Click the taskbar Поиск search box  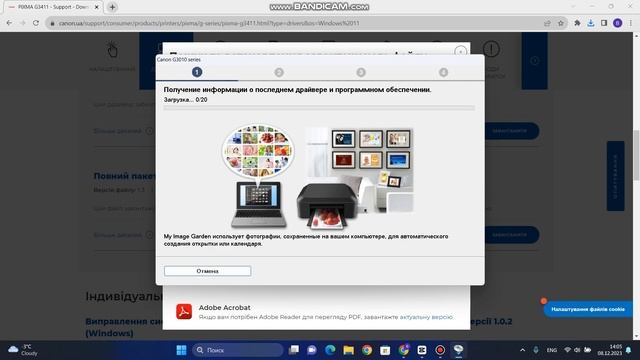(238, 350)
